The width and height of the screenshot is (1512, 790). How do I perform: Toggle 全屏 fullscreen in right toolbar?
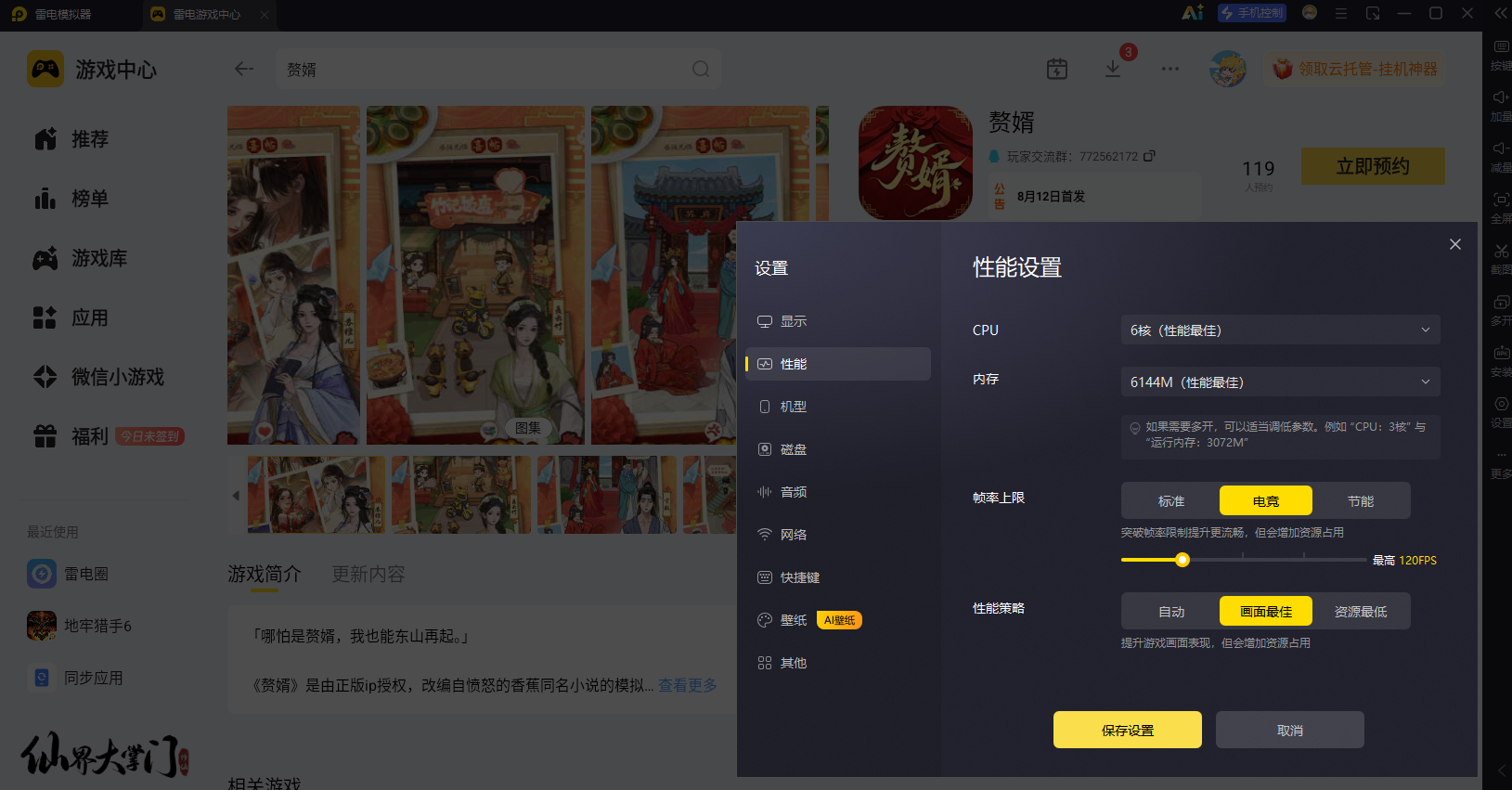(x=1501, y=208)
